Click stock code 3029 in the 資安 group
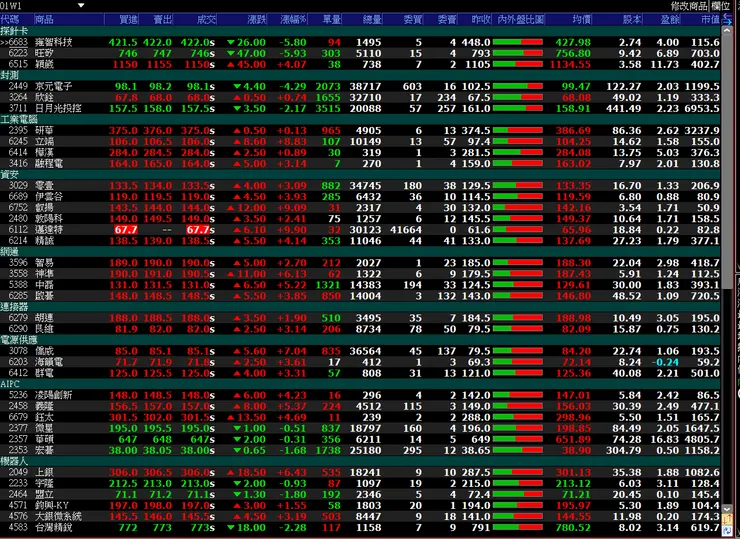Image resolution: width=740 pixels, height=539 pixels. pos(18,185)
